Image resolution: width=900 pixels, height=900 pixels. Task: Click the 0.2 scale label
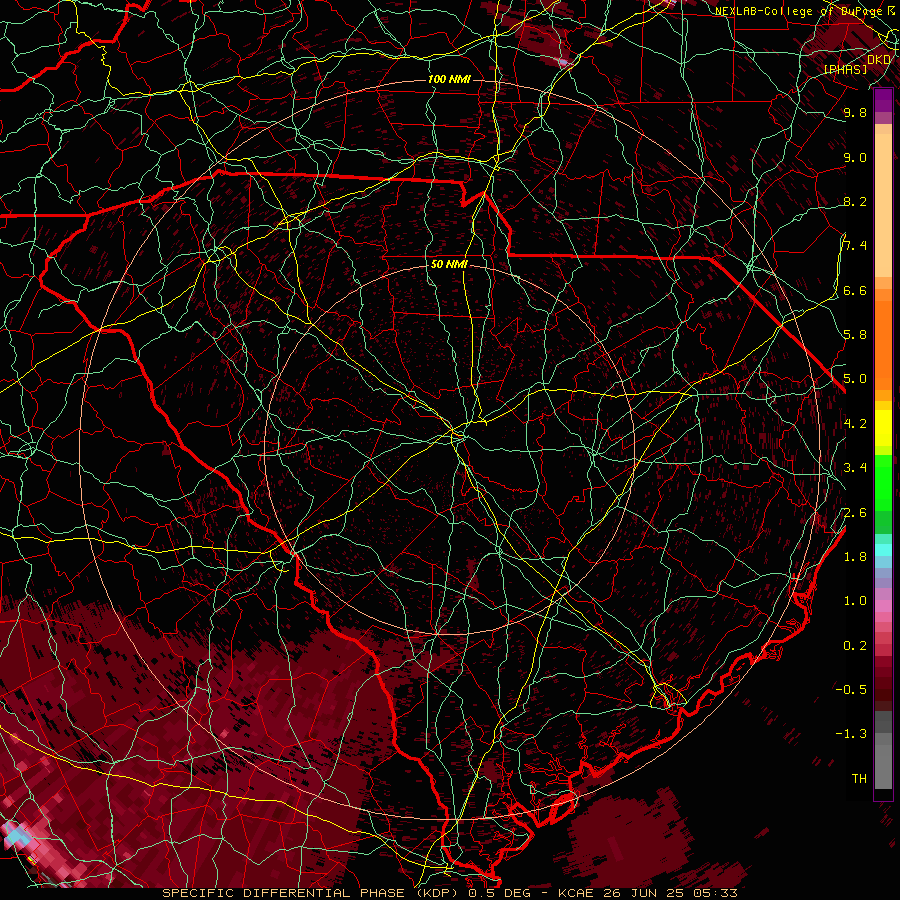pos(855,646)
